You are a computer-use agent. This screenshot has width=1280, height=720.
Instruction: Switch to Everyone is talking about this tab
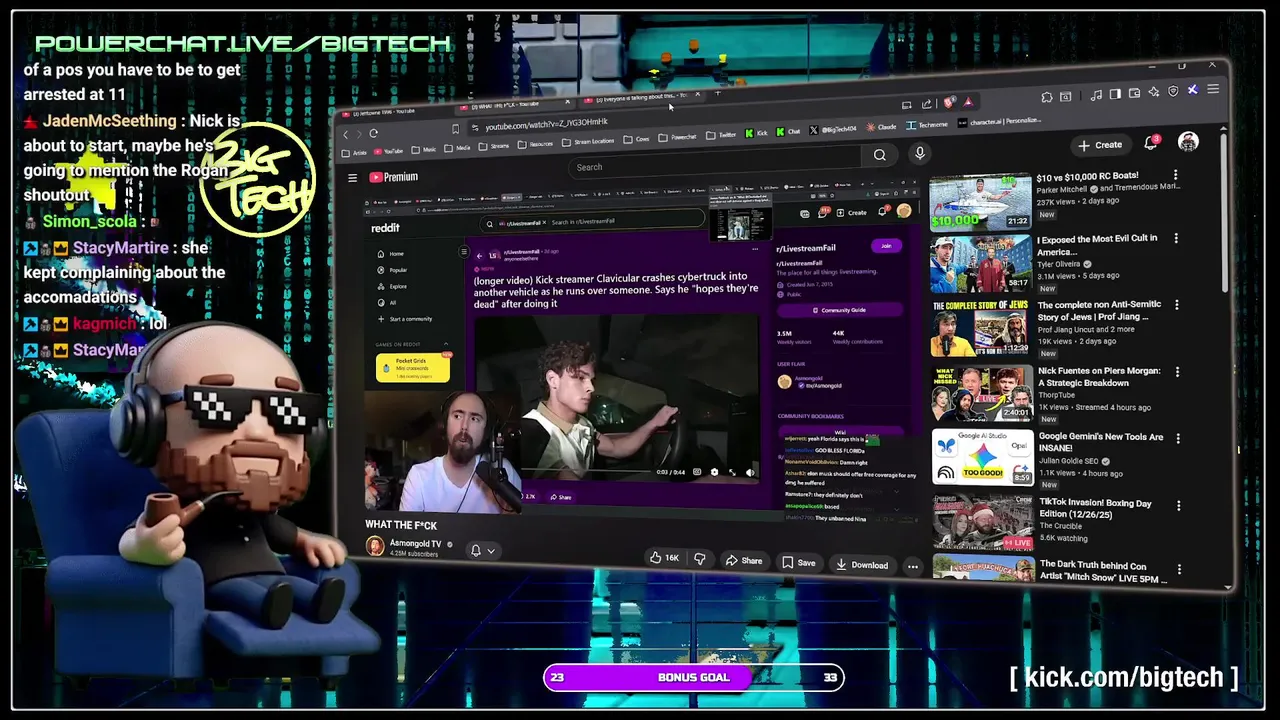640,97
